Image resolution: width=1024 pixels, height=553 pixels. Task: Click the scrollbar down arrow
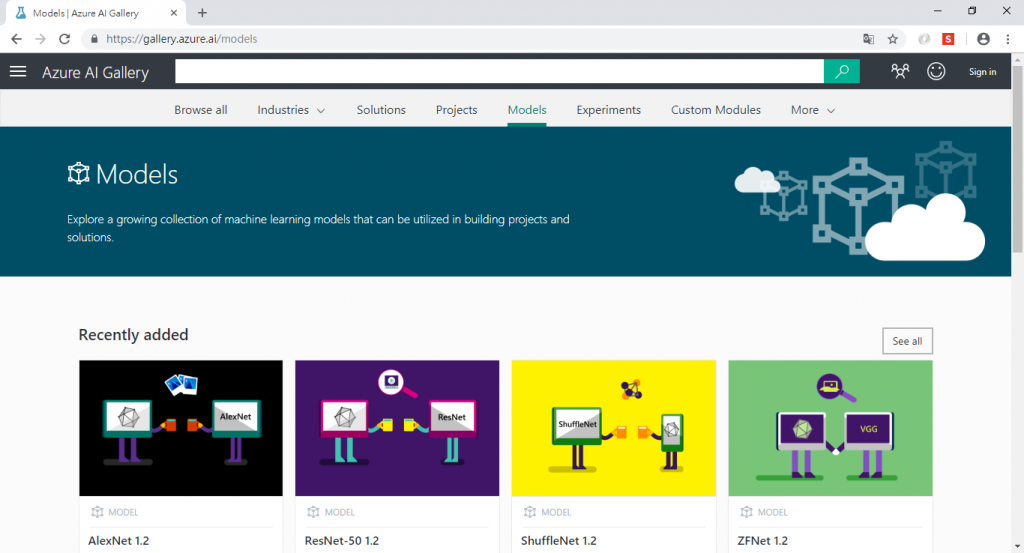1017,546
